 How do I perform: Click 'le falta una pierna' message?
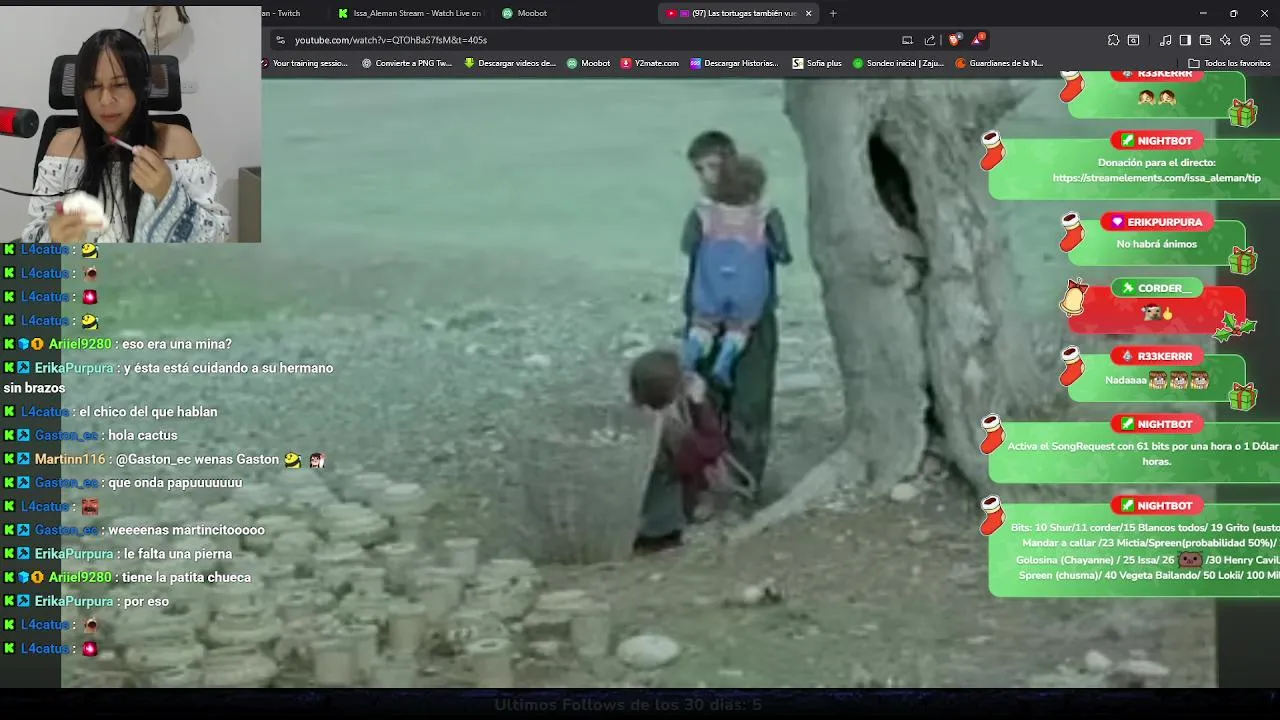[177, 554]
